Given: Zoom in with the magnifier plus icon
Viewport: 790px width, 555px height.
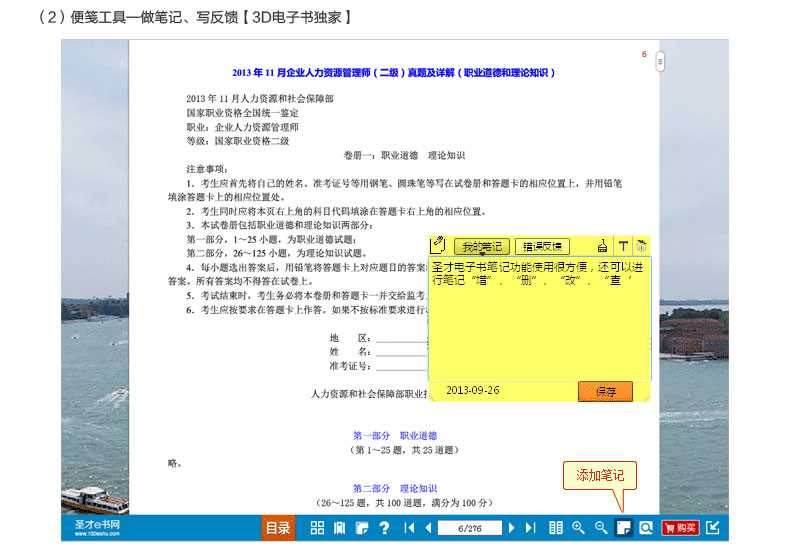Looking at the screenshot, I should (x=578, y=528).
